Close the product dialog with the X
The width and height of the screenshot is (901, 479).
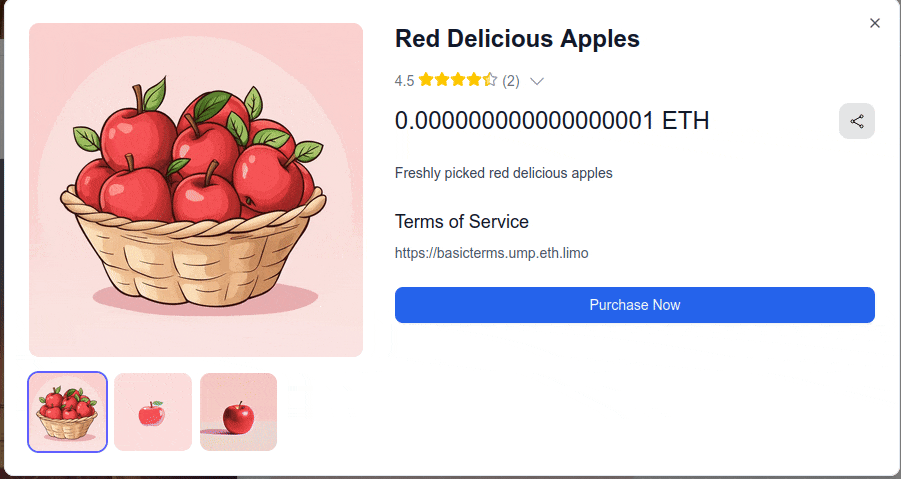[x=875, y=23]
